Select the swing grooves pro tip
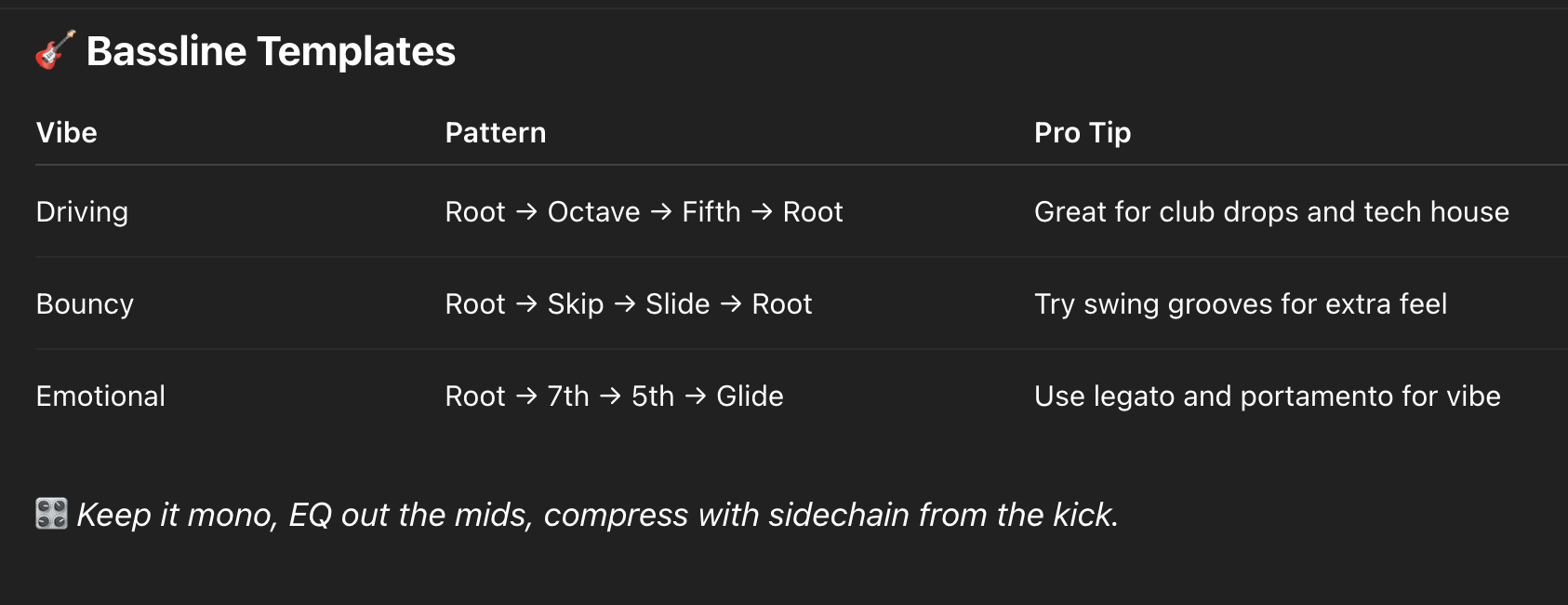 (1241, 303)
